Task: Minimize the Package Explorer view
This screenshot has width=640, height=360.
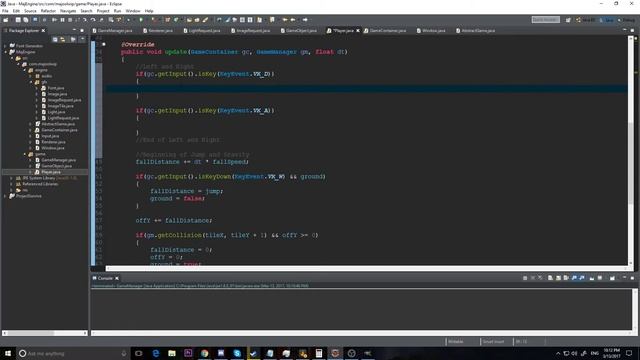Action: [x=74, y=30]
